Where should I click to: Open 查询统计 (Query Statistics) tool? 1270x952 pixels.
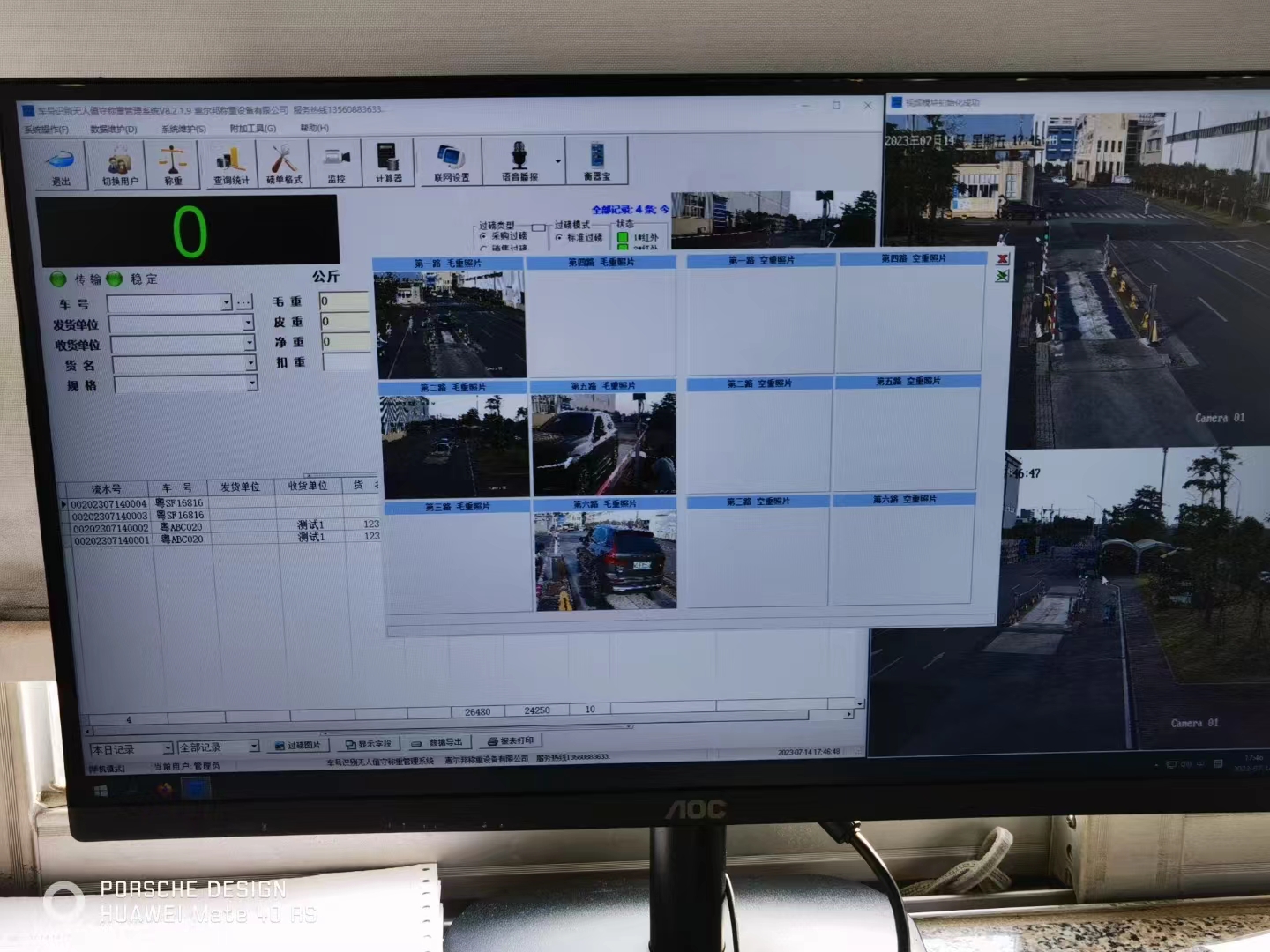coord(230,163)
